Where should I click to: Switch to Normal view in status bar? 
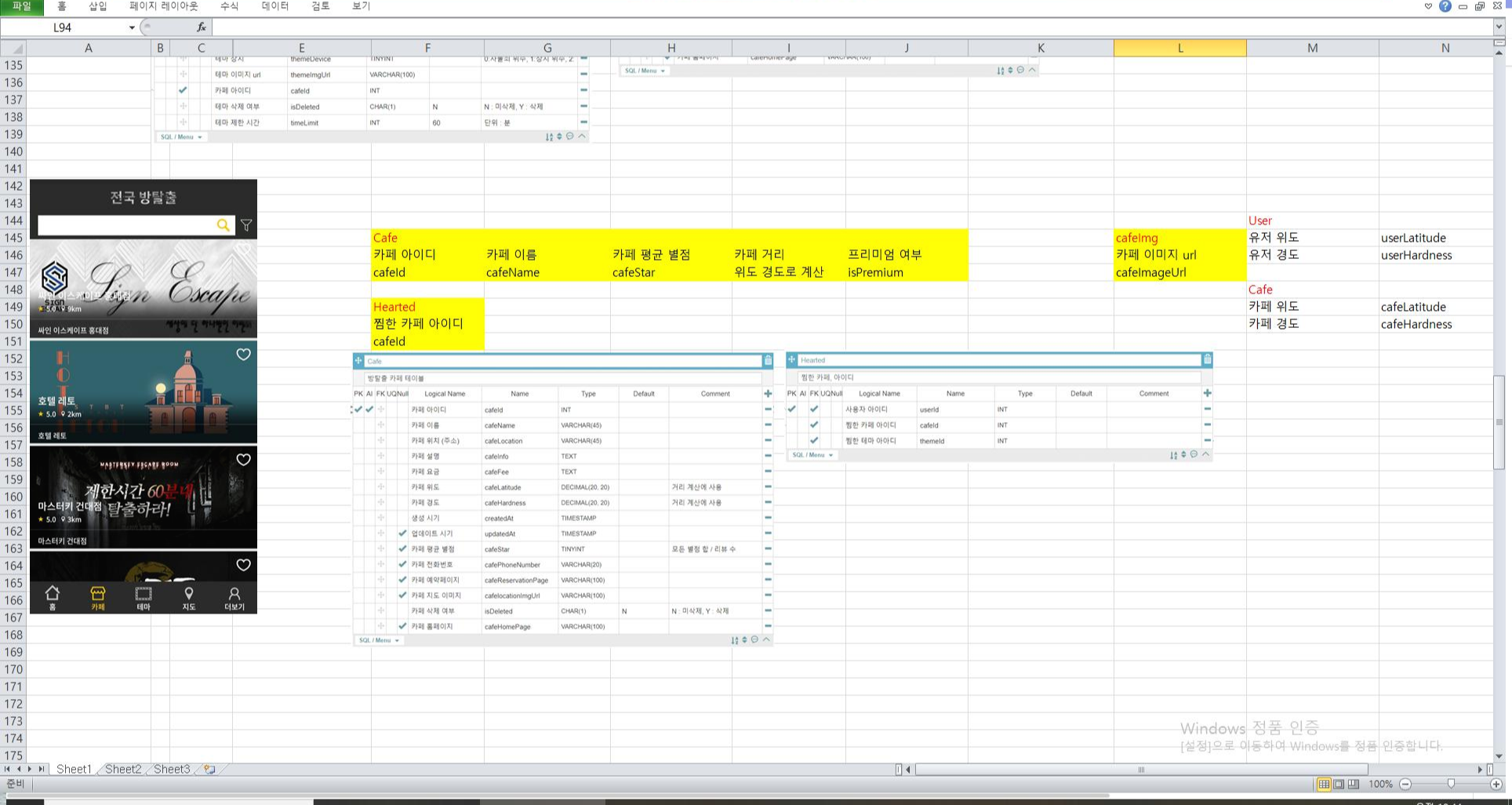coord(1324,784)
